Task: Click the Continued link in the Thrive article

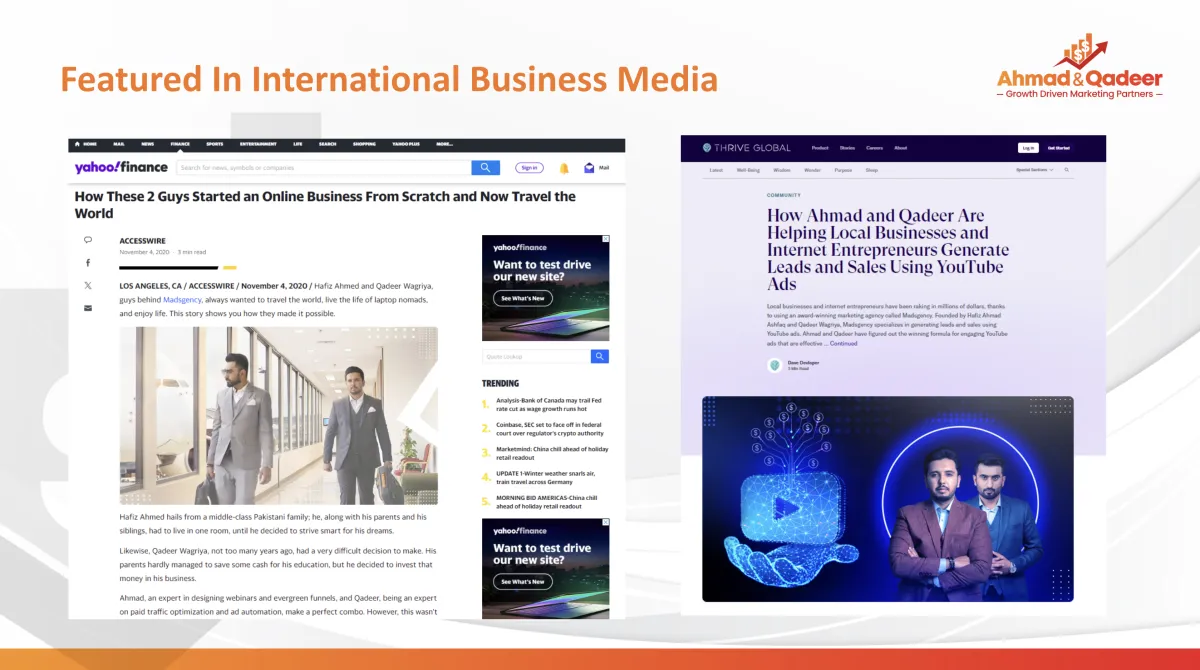Action: [x=843, y=343]
